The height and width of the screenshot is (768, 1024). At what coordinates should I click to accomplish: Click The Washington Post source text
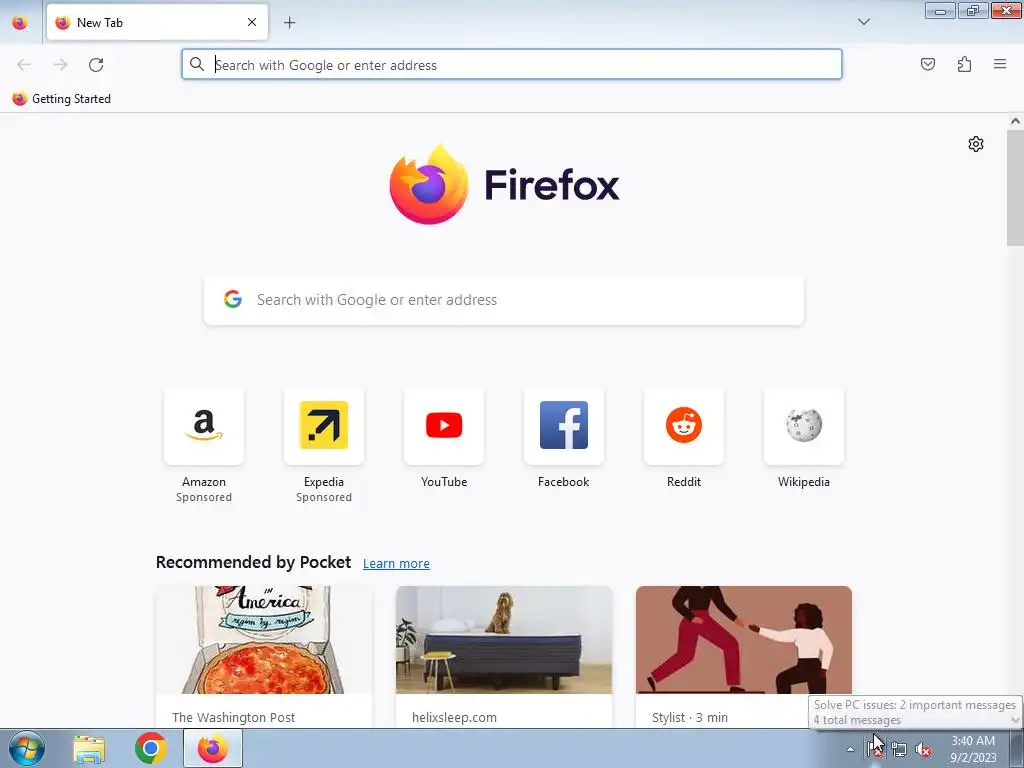click(x=233, y=717)
